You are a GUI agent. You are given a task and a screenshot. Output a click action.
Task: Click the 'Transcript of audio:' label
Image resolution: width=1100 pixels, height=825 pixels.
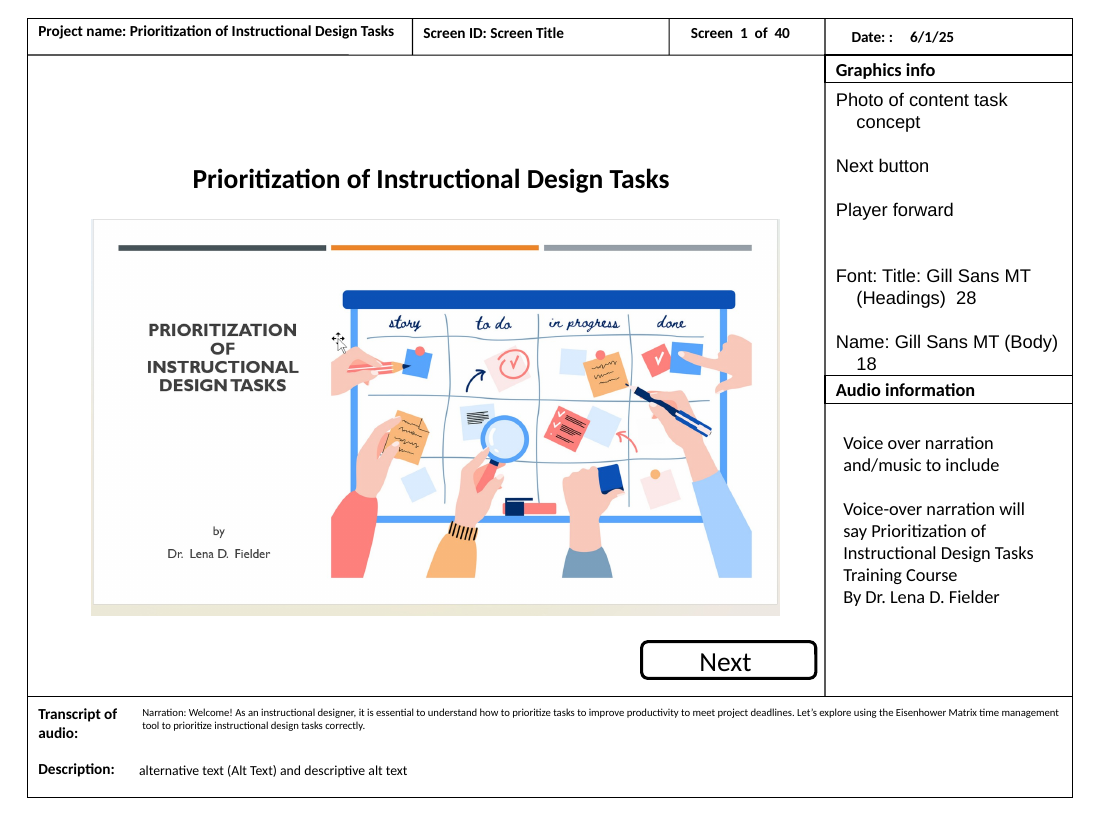(x=77, y=723)
